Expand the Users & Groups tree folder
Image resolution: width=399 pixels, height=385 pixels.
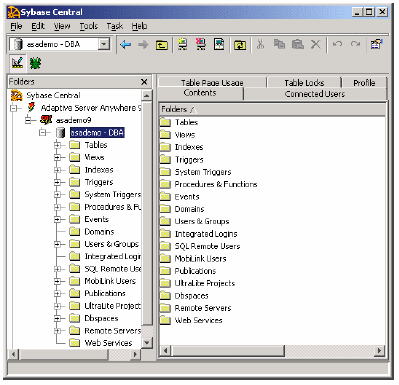[57, 244]
